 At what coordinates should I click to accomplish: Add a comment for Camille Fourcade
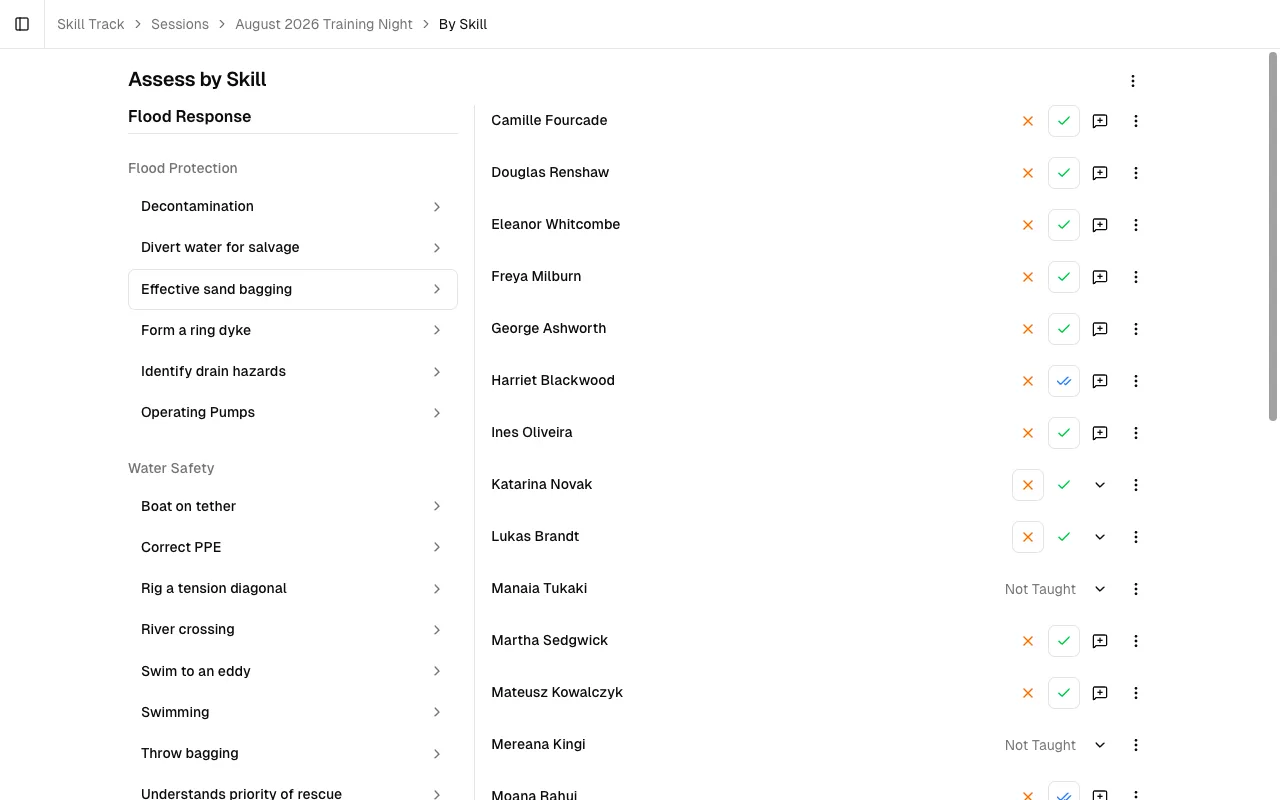coord(1100,121)
